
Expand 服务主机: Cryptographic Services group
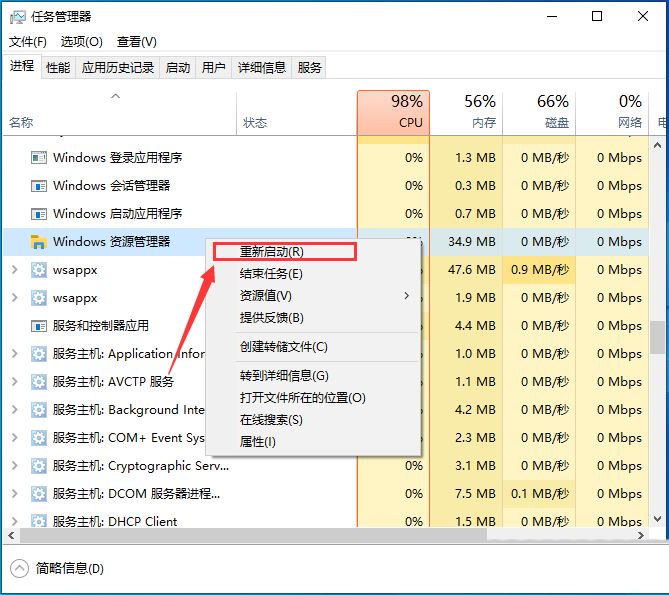tap(15, 465)
